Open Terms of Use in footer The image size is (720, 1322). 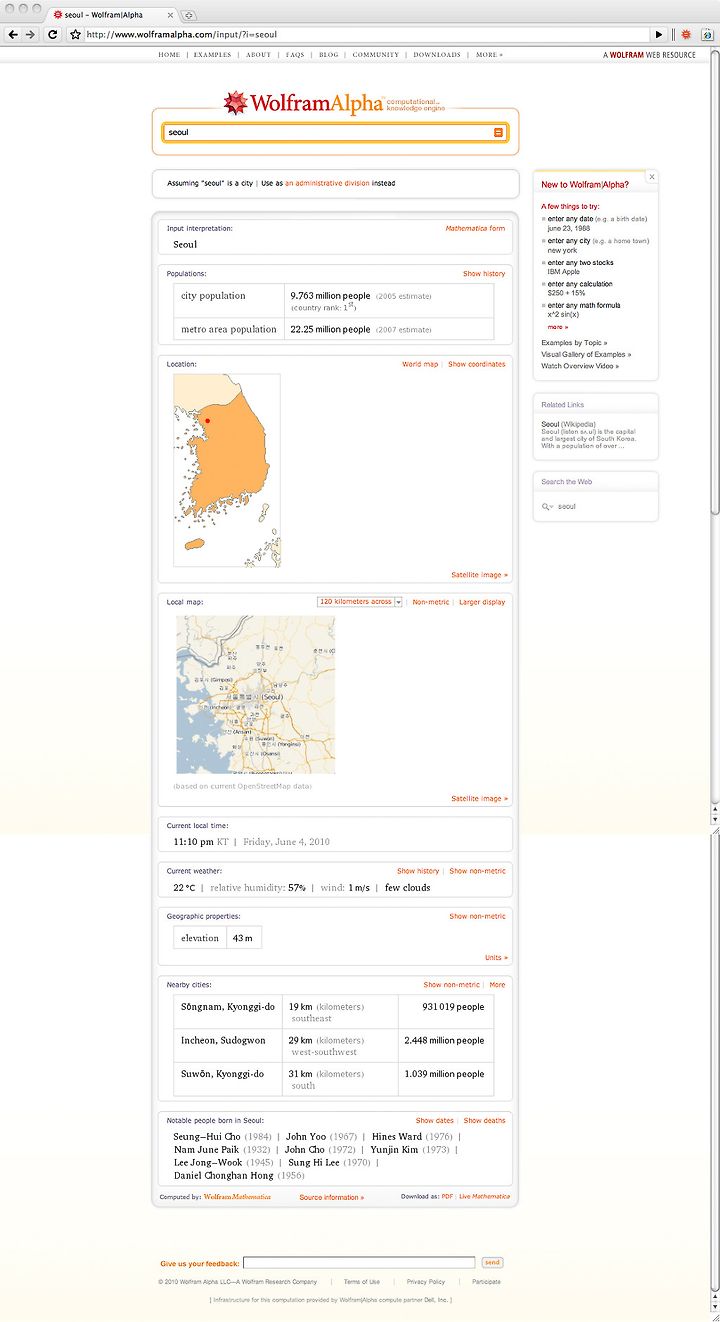point(362,1282)
